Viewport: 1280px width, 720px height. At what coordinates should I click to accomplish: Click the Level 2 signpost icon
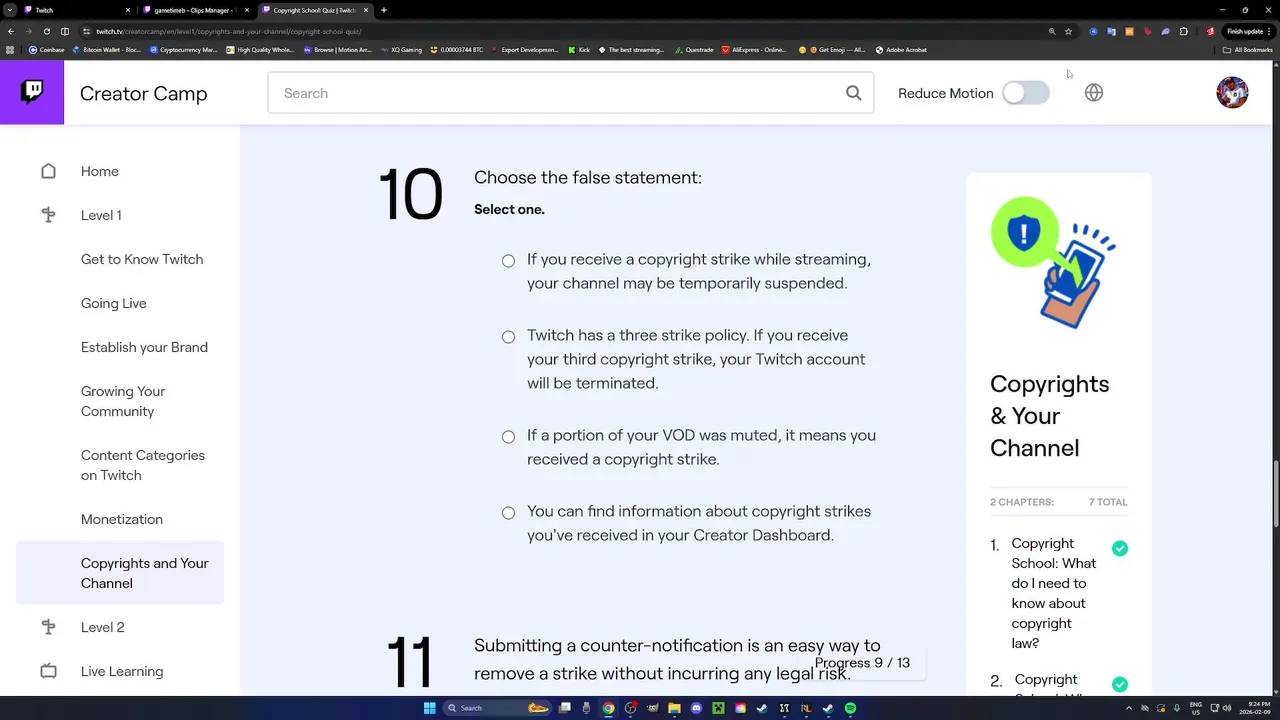pos(48,627)
